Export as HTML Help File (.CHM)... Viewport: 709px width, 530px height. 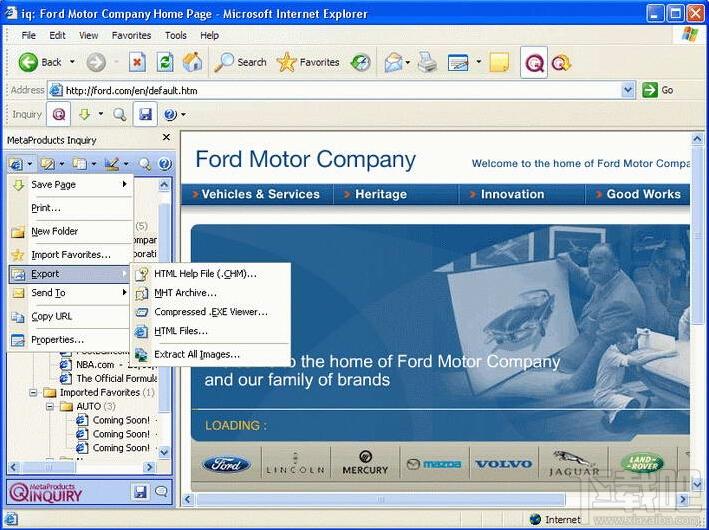click(210, 274)
